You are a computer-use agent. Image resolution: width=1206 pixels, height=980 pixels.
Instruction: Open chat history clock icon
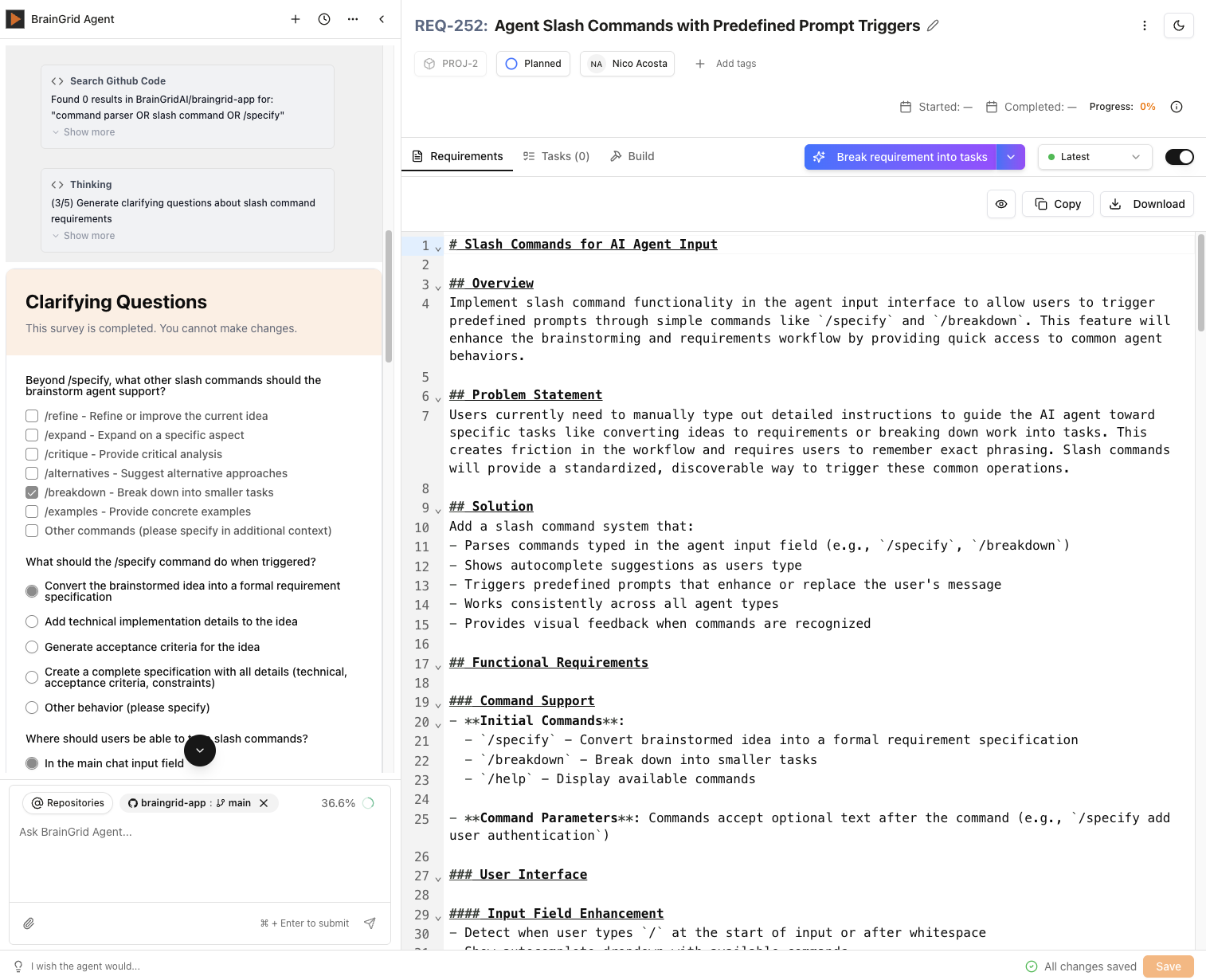click(x=324, y=19)
